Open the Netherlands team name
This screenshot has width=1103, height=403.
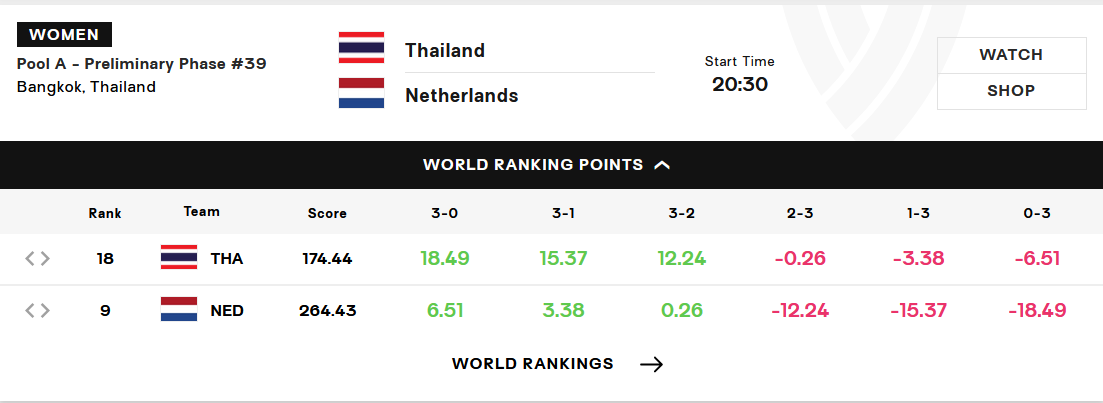(461, 96)
